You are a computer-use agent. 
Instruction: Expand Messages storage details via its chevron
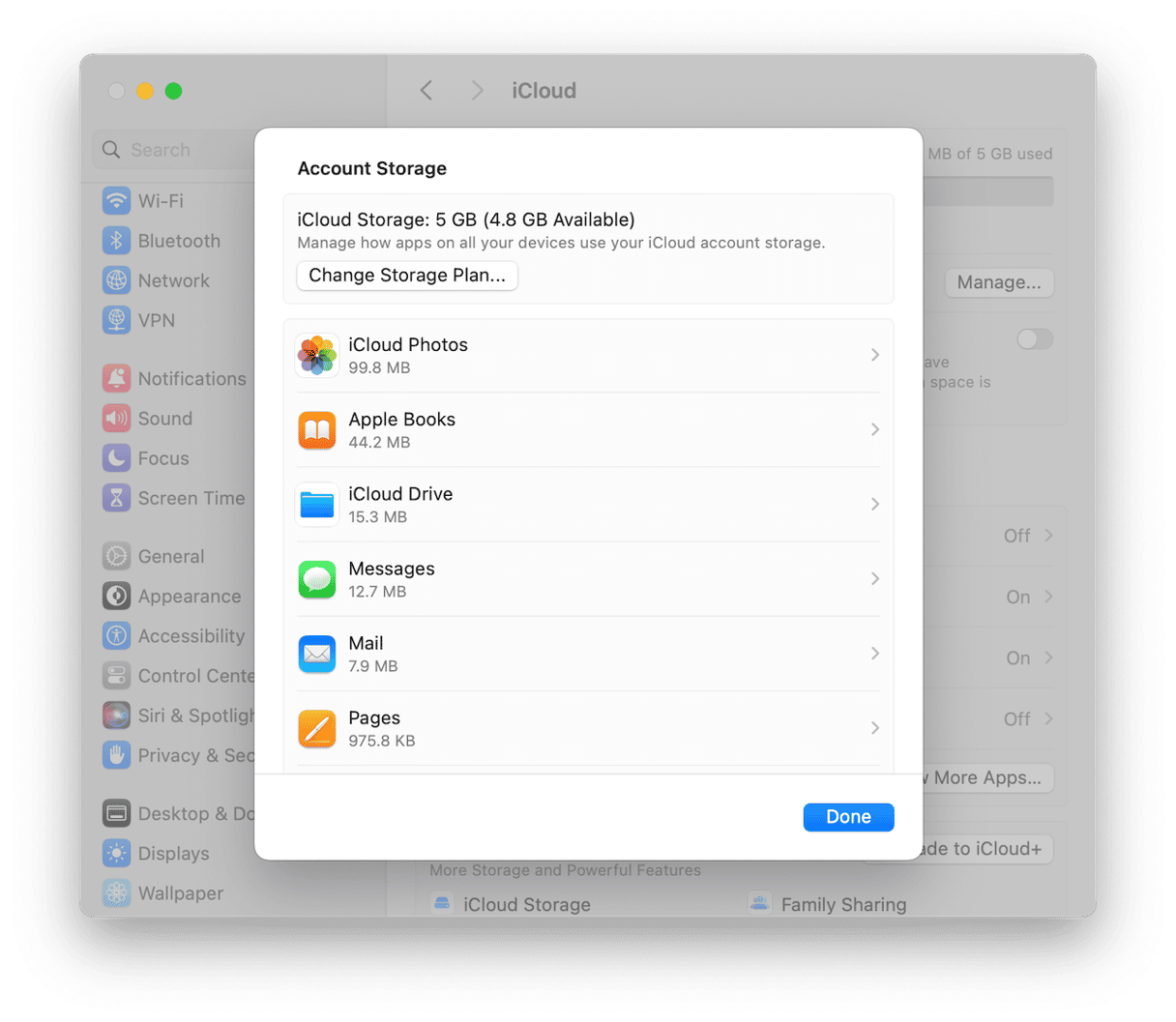coord(875,578)
